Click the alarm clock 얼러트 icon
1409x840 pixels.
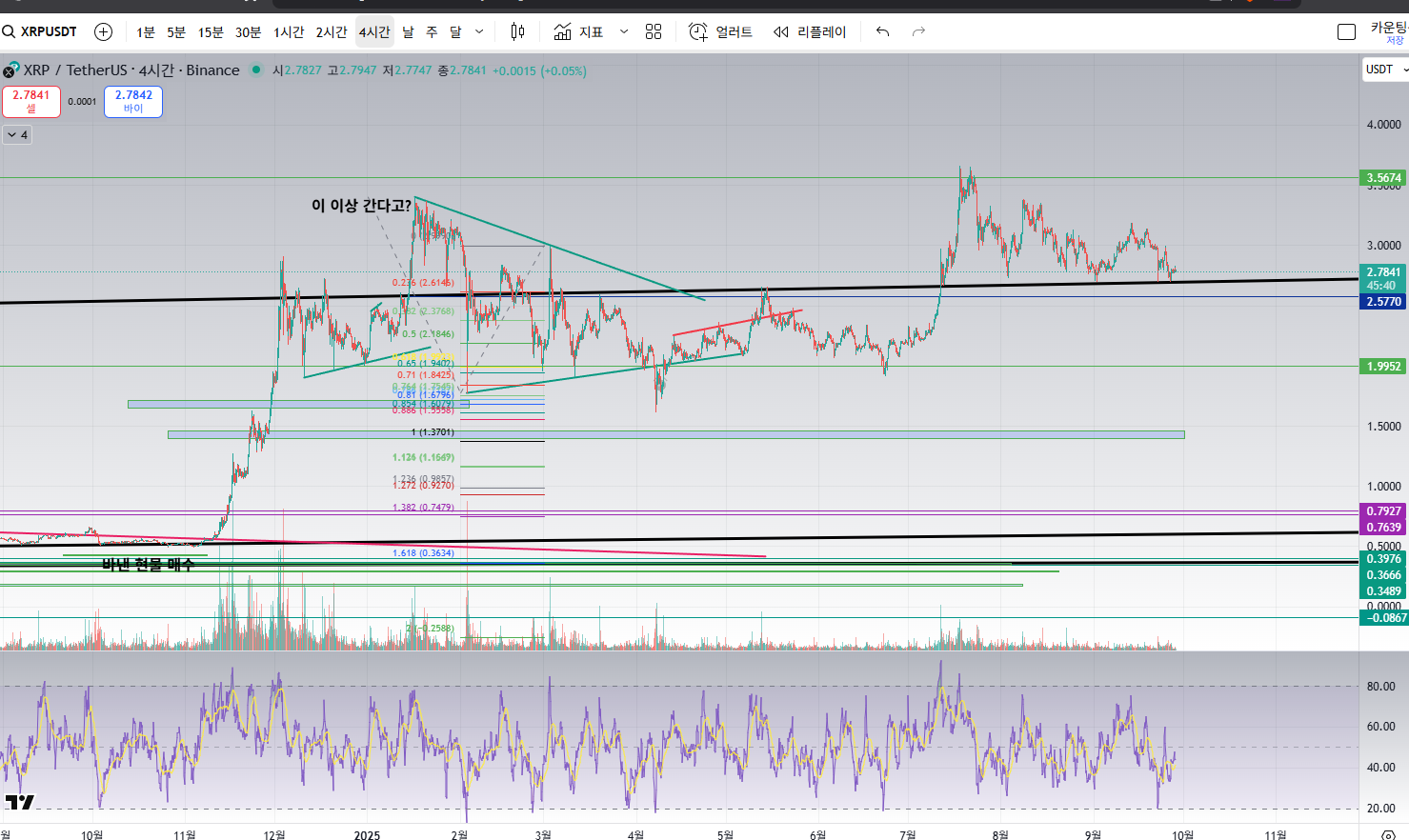(698, 31)
